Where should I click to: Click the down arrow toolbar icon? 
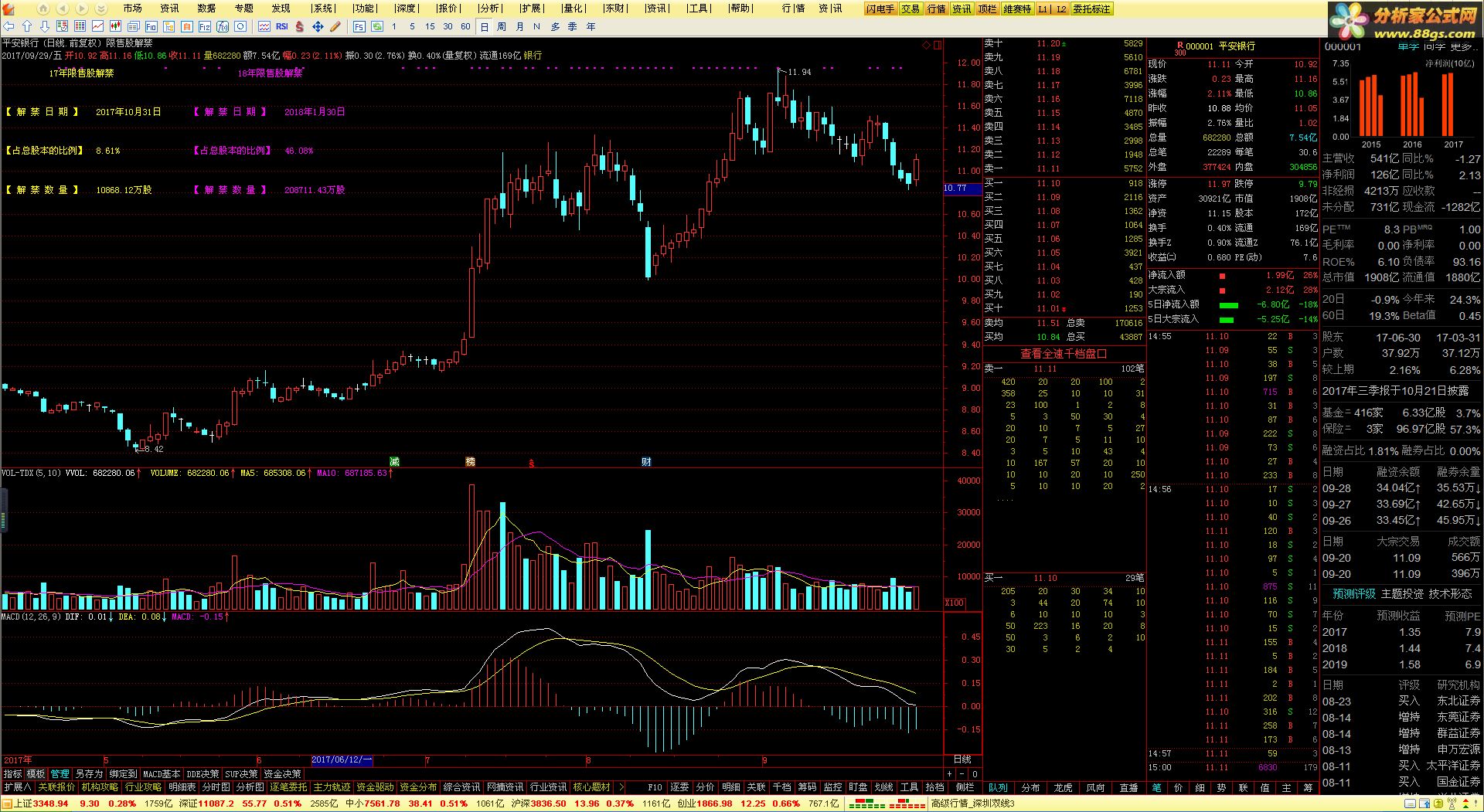(45, 26)
